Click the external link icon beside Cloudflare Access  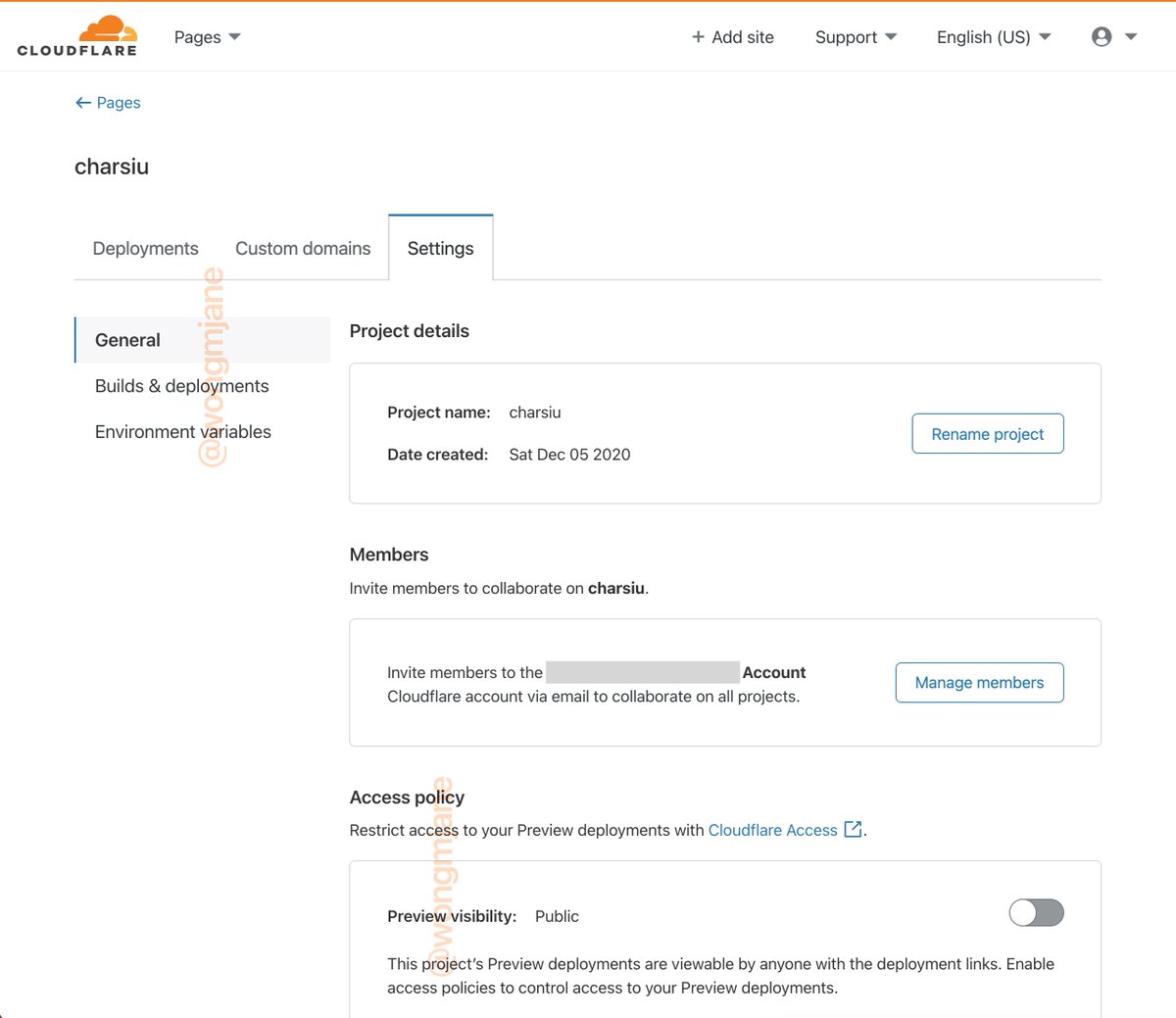click(853, 829)
